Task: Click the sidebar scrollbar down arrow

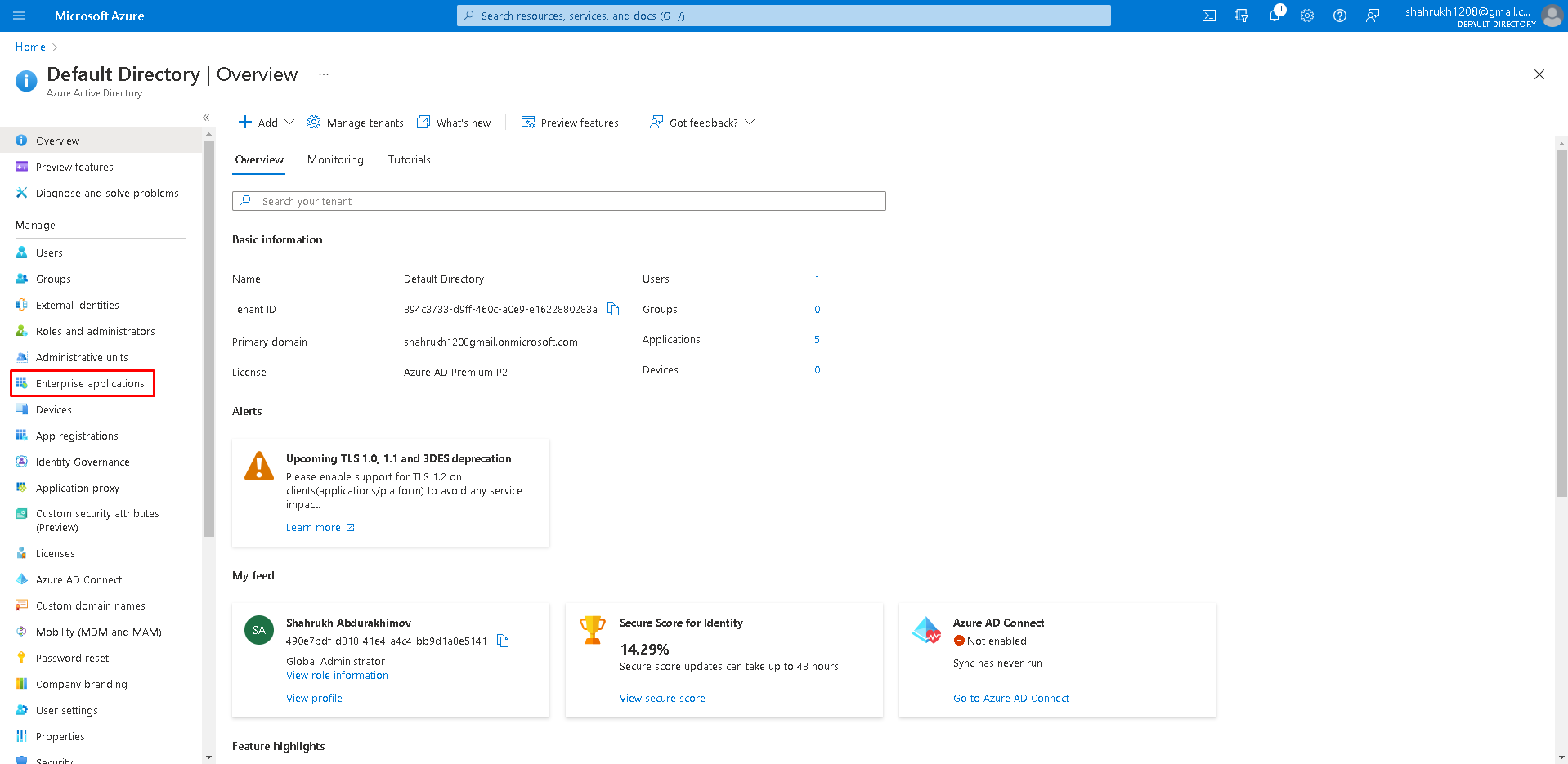Action: (x=208, y=757)
